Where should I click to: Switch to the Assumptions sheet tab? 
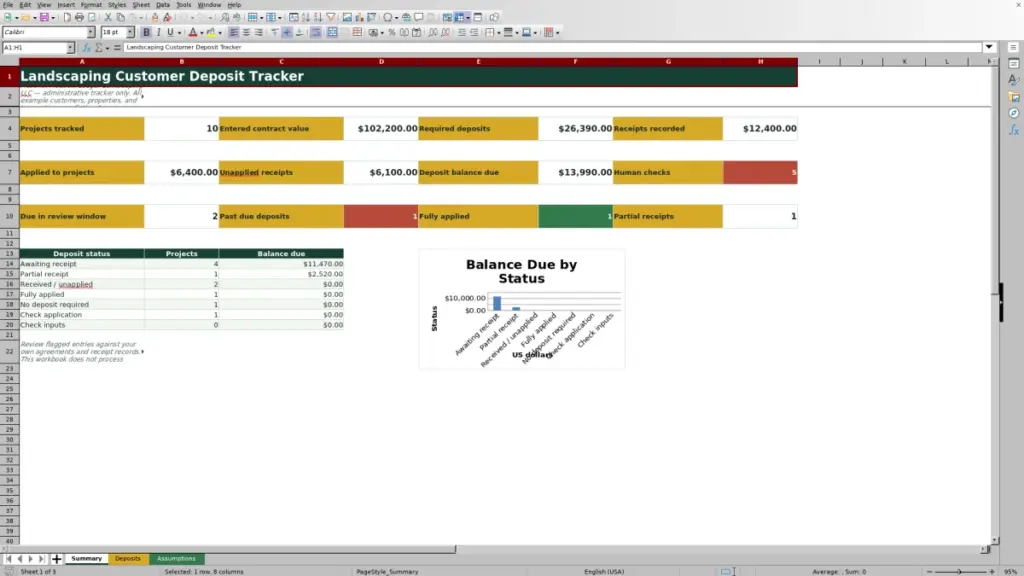(x=176, y=559)
